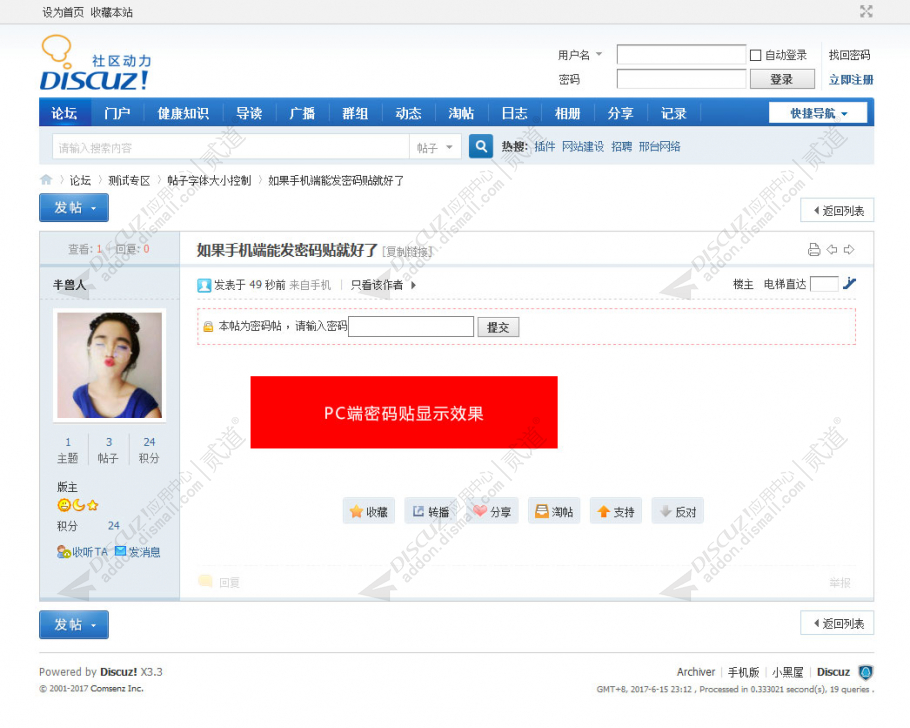This screenshot has width=910, height=728.
Task: Open the 相册 nav tab
Action: (x=568, y=113)
